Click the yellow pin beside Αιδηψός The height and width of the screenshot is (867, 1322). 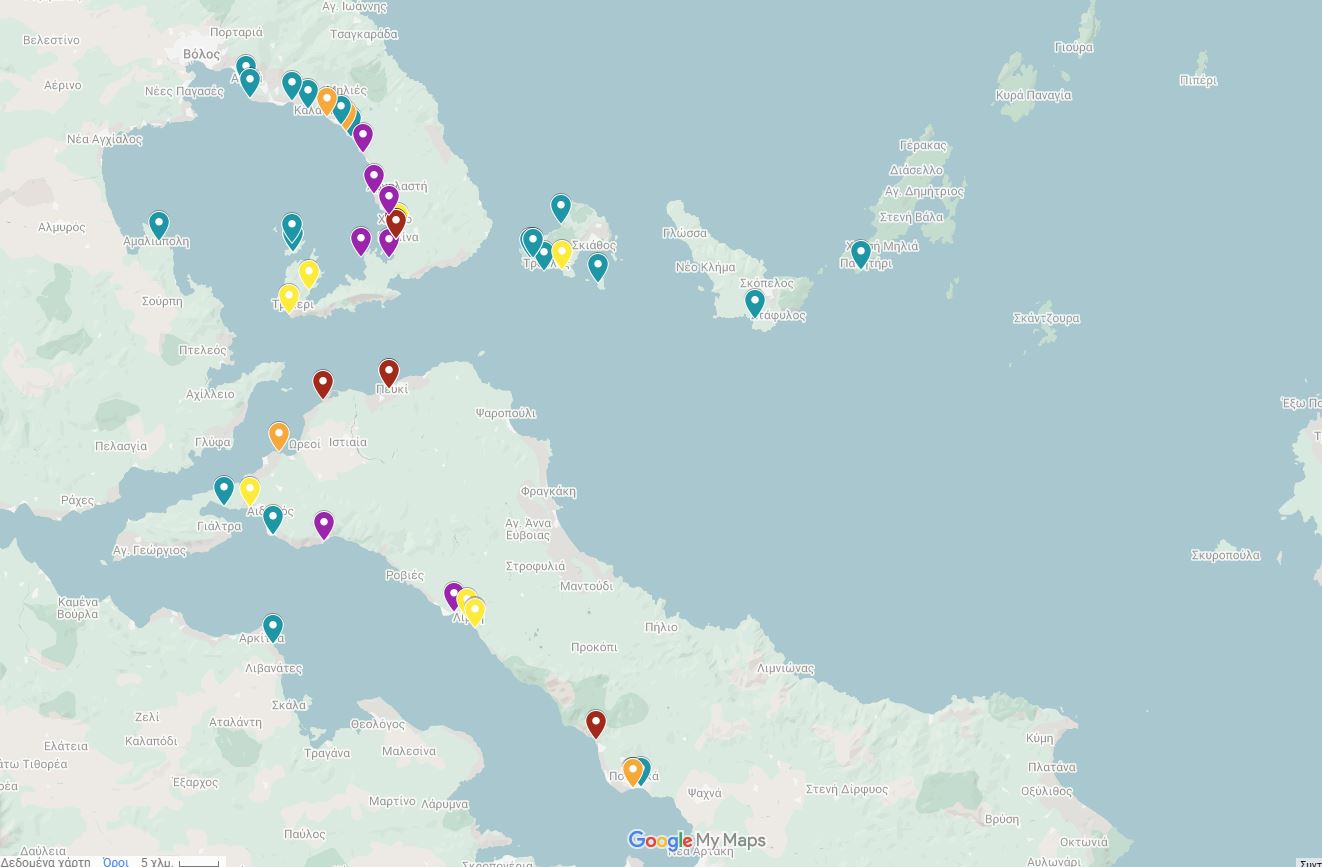(250, 490)
